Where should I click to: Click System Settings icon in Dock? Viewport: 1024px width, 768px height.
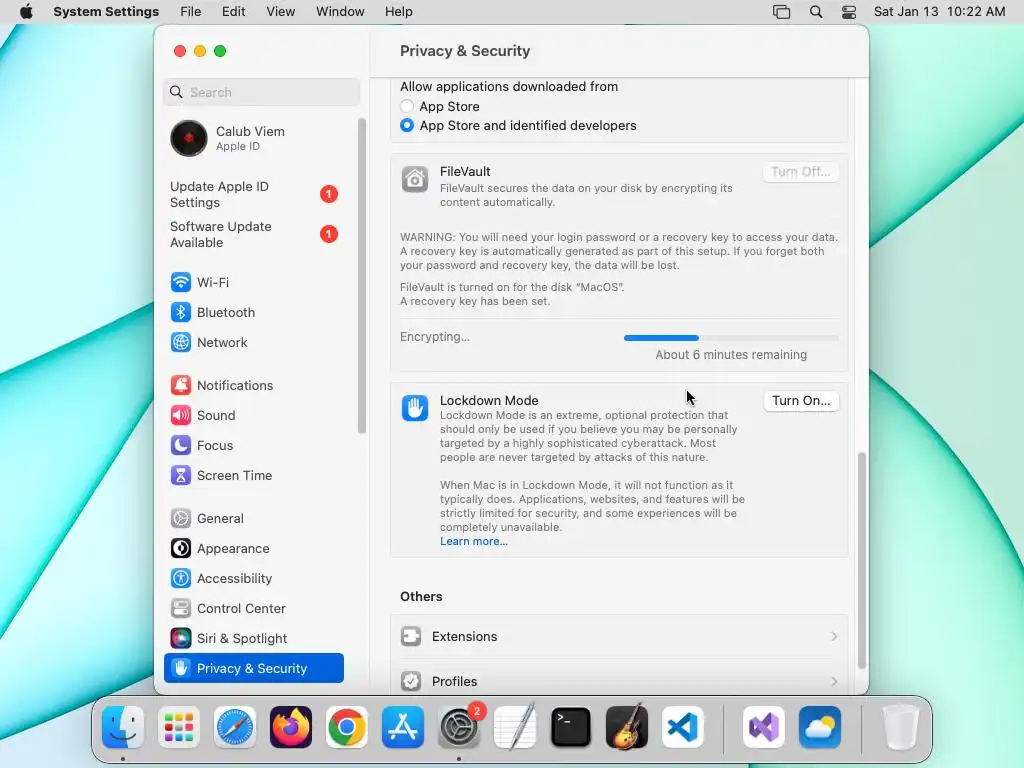(459, 727)
